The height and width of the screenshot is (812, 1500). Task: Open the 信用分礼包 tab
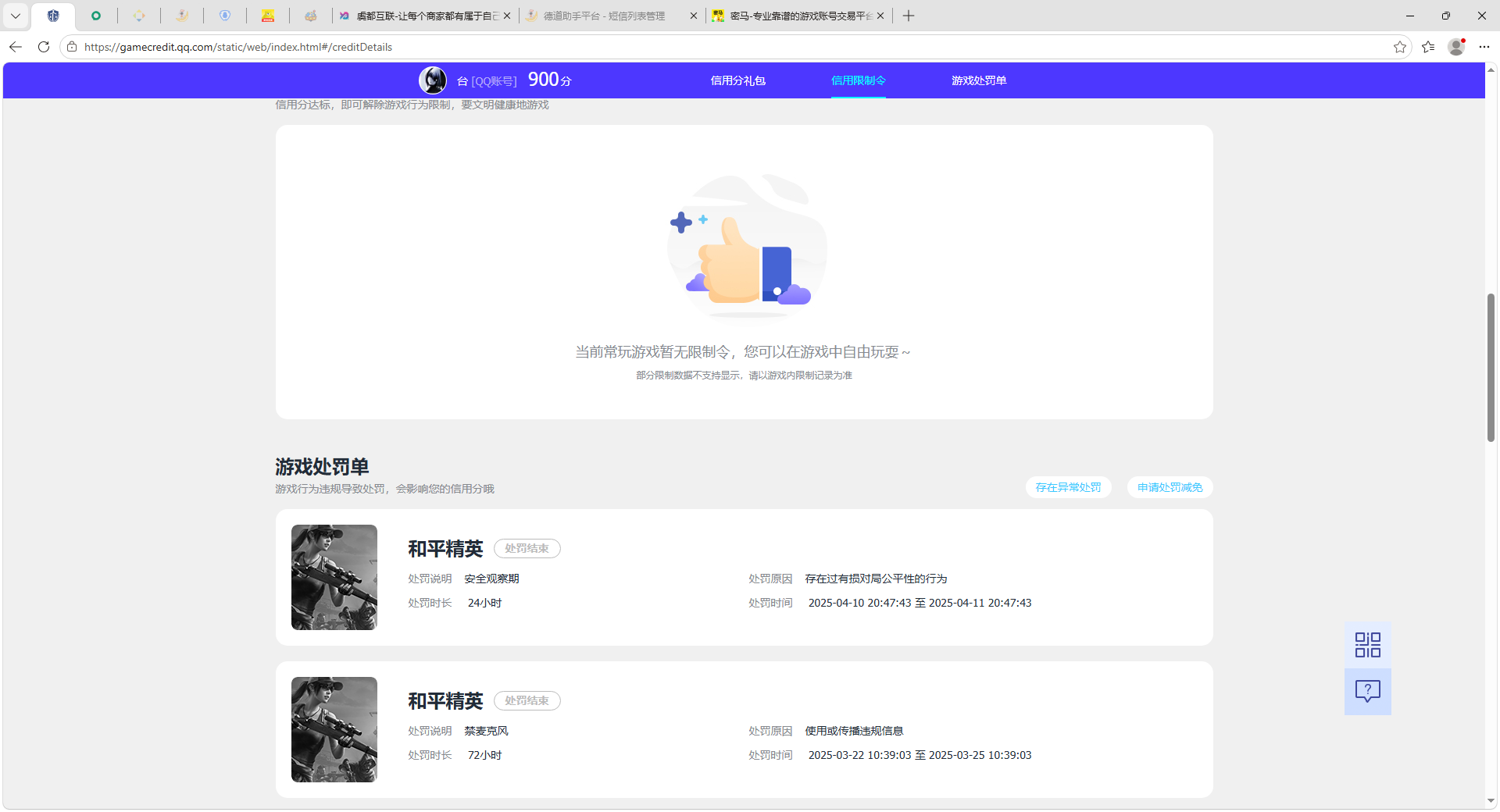tap(737, 80)
